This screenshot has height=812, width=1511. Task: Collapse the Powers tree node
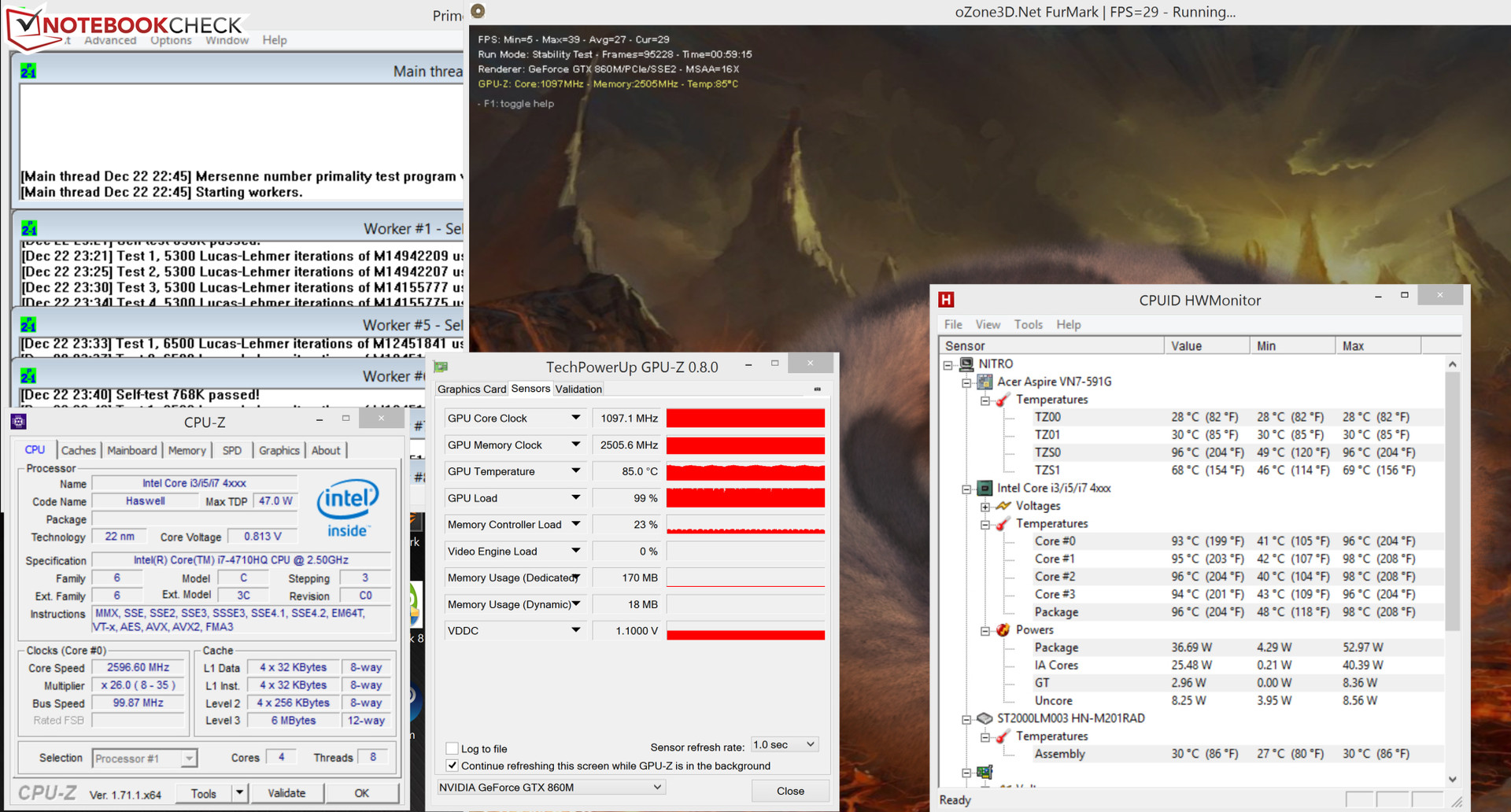click(985, 630)
